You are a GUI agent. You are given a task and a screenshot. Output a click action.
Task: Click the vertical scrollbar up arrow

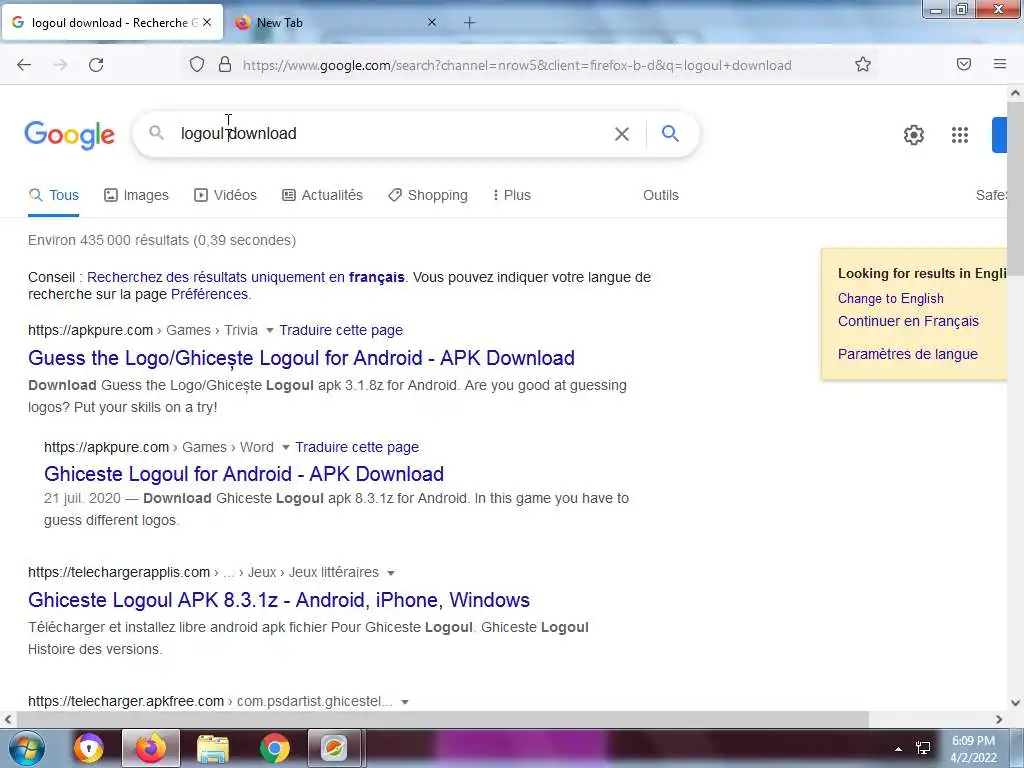pos(1016,93)
